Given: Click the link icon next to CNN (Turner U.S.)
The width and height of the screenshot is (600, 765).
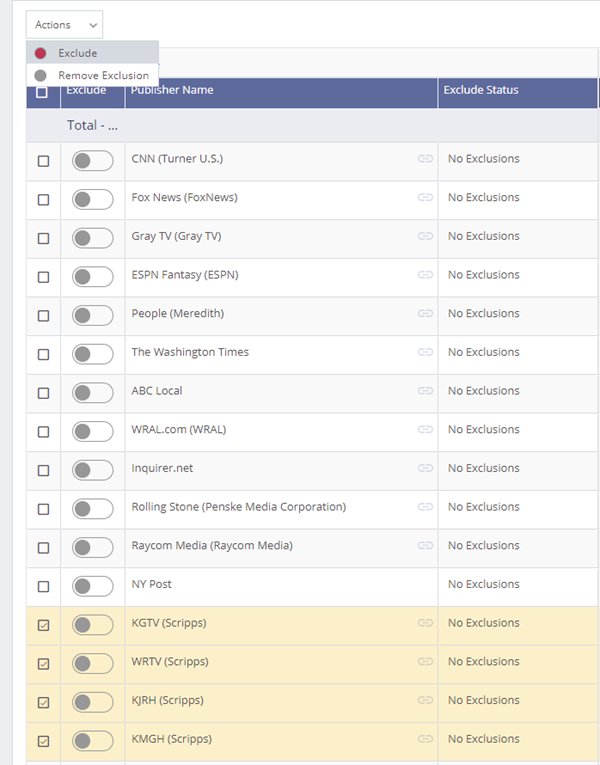Looking at the screenshot, I should tap(425, 159).
